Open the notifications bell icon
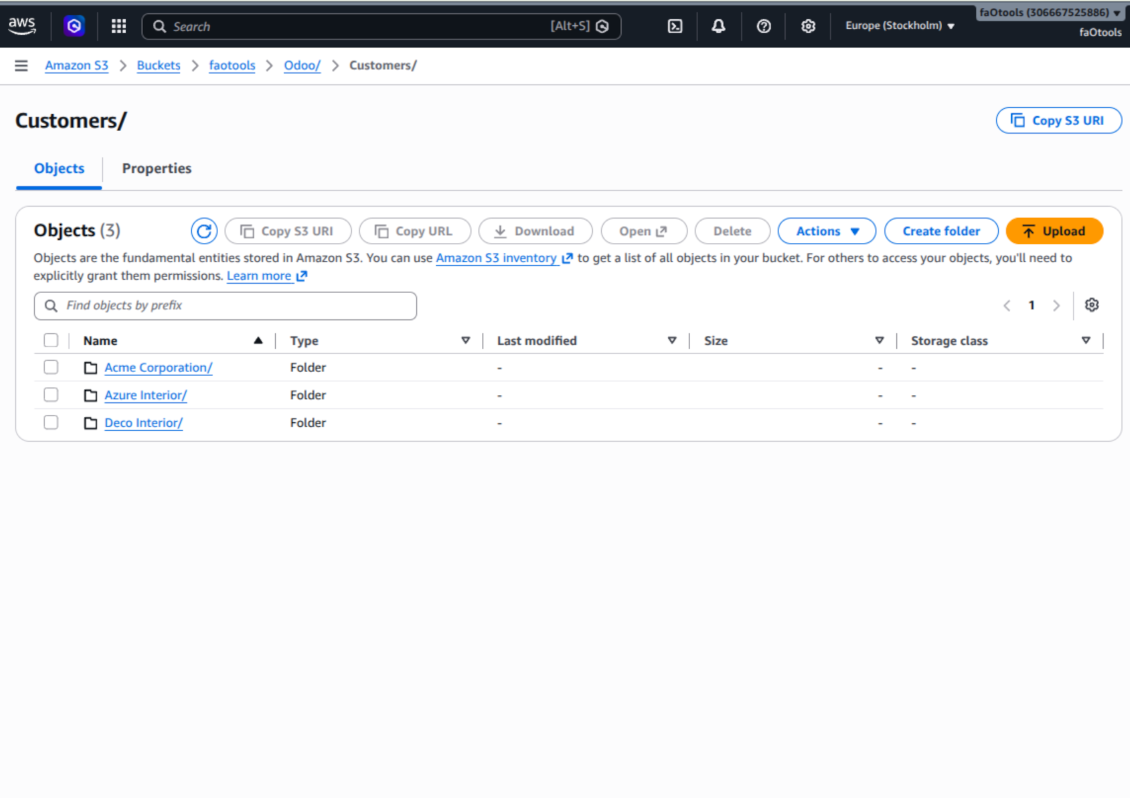The width and height of the screenshot is (1130, 798). tap(719, 26)
